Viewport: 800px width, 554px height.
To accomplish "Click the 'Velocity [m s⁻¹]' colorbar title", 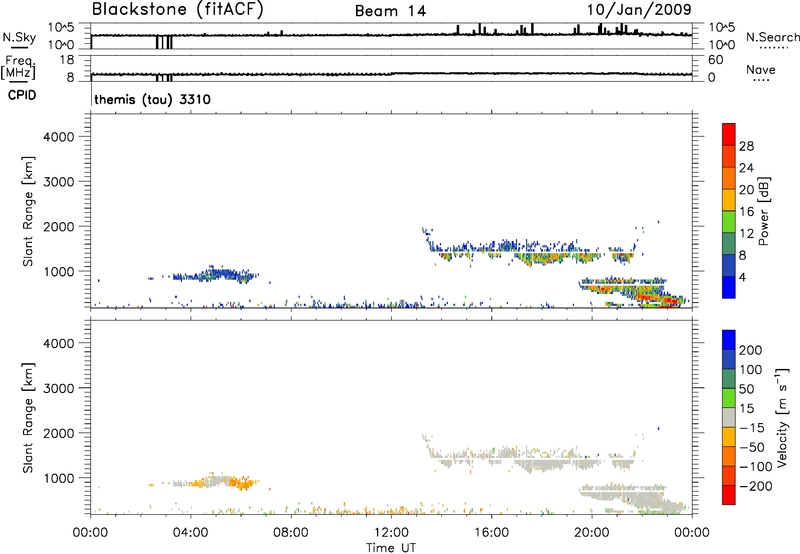I will (x=782, y=417).
